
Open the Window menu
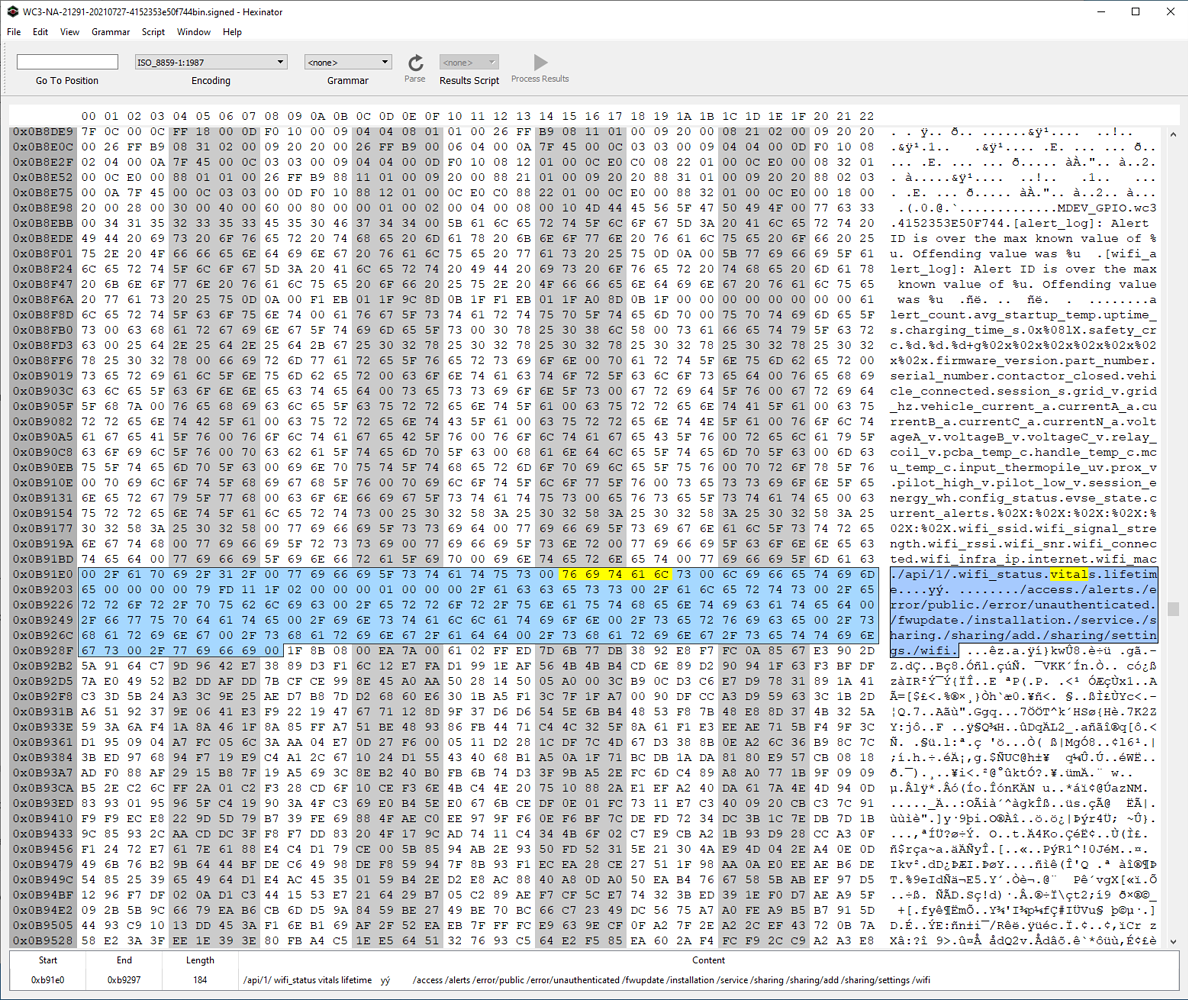(194, 32)
